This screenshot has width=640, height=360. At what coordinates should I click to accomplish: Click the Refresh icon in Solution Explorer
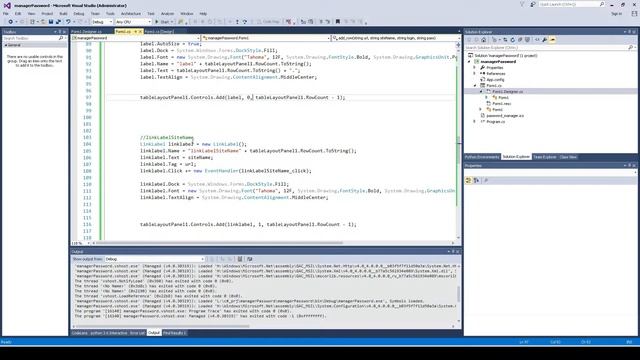[x=513, y=40]
